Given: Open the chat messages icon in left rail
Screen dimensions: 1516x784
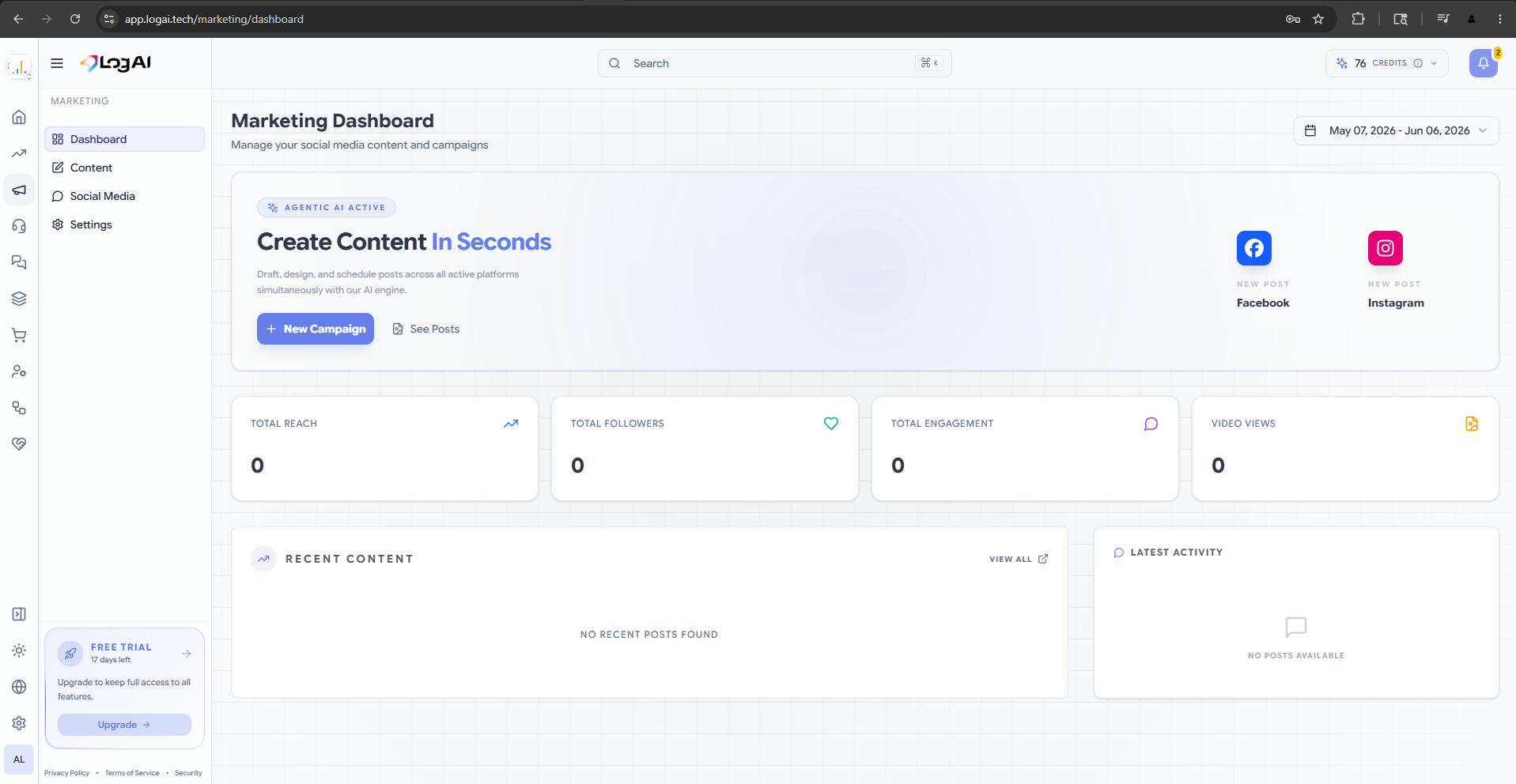Looking at the screenshot, I should 19,262.
